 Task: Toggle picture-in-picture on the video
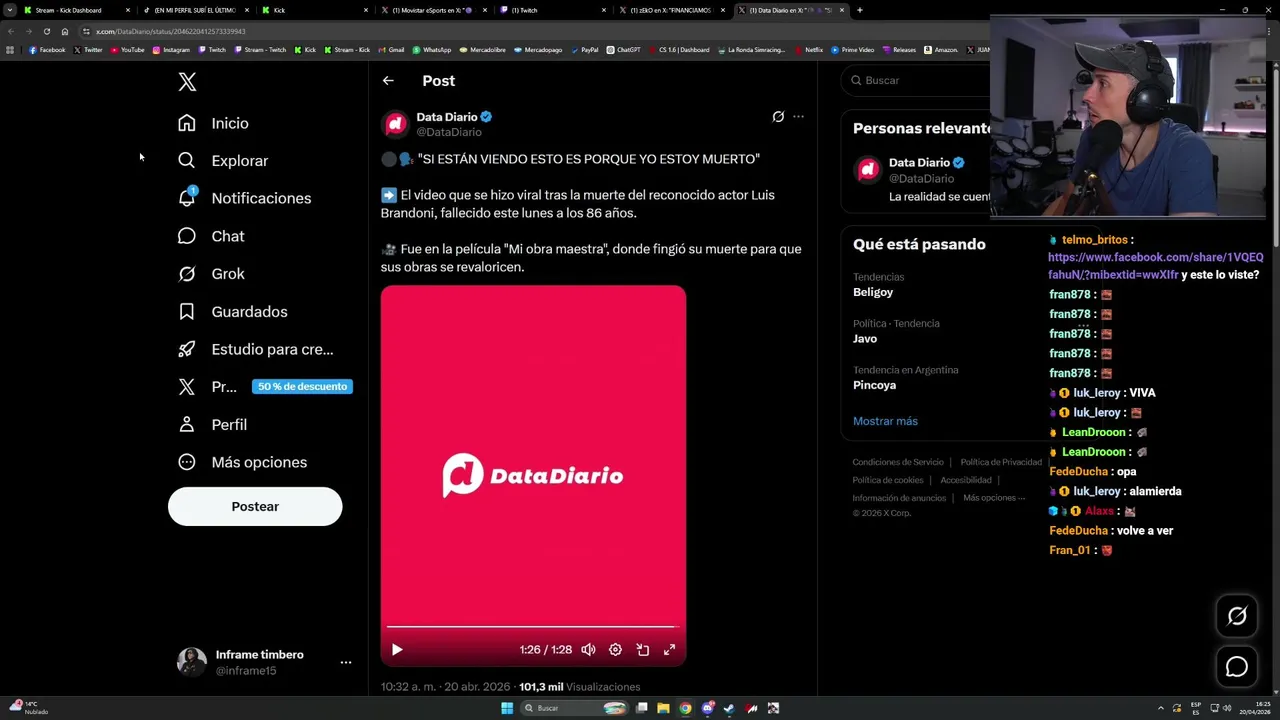click(642, 650)
